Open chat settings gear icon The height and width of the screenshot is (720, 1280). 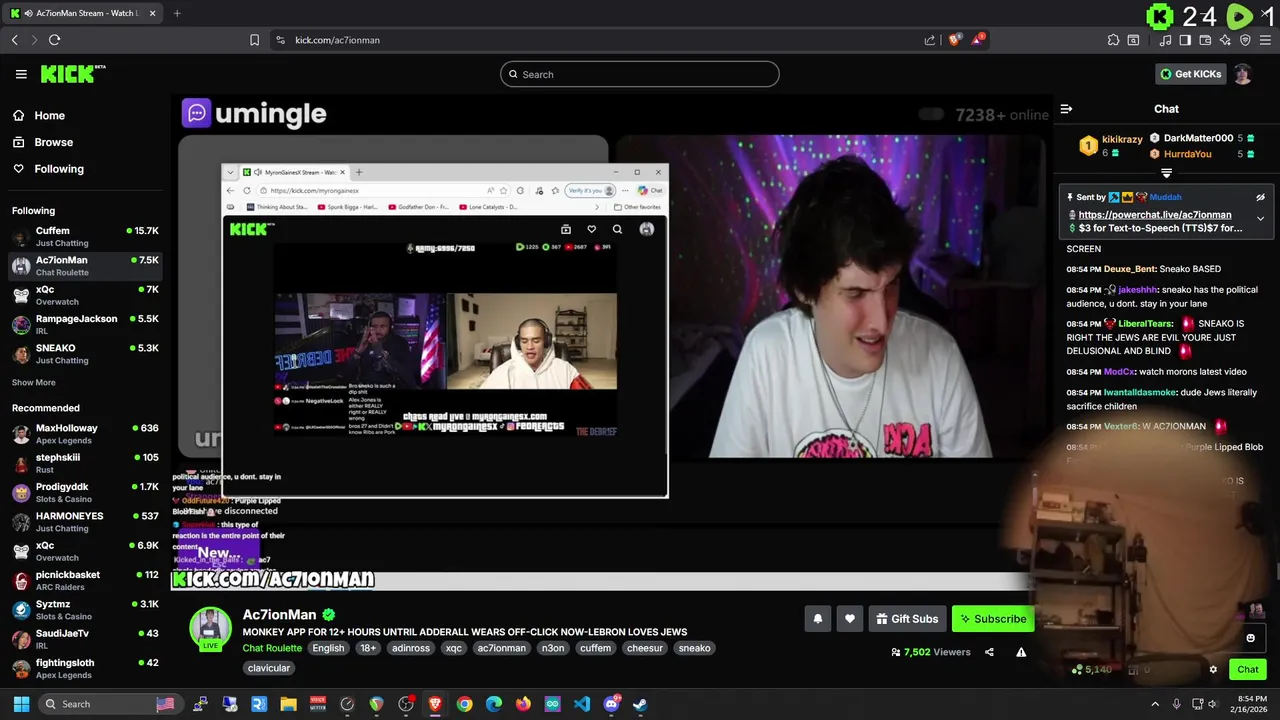[x=1213, y=669]
